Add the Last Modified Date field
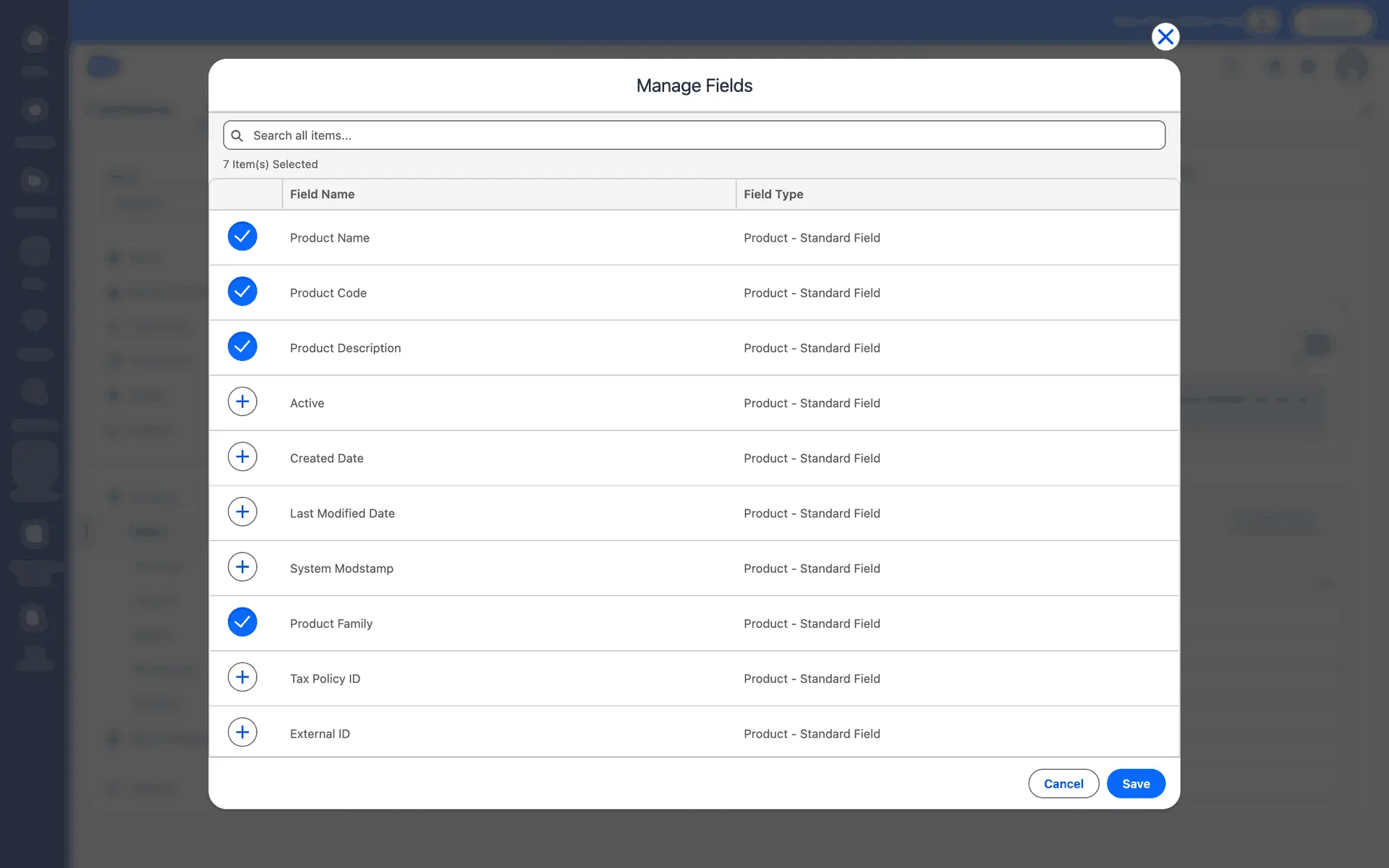1389x868 pixels. pos(242,511)
